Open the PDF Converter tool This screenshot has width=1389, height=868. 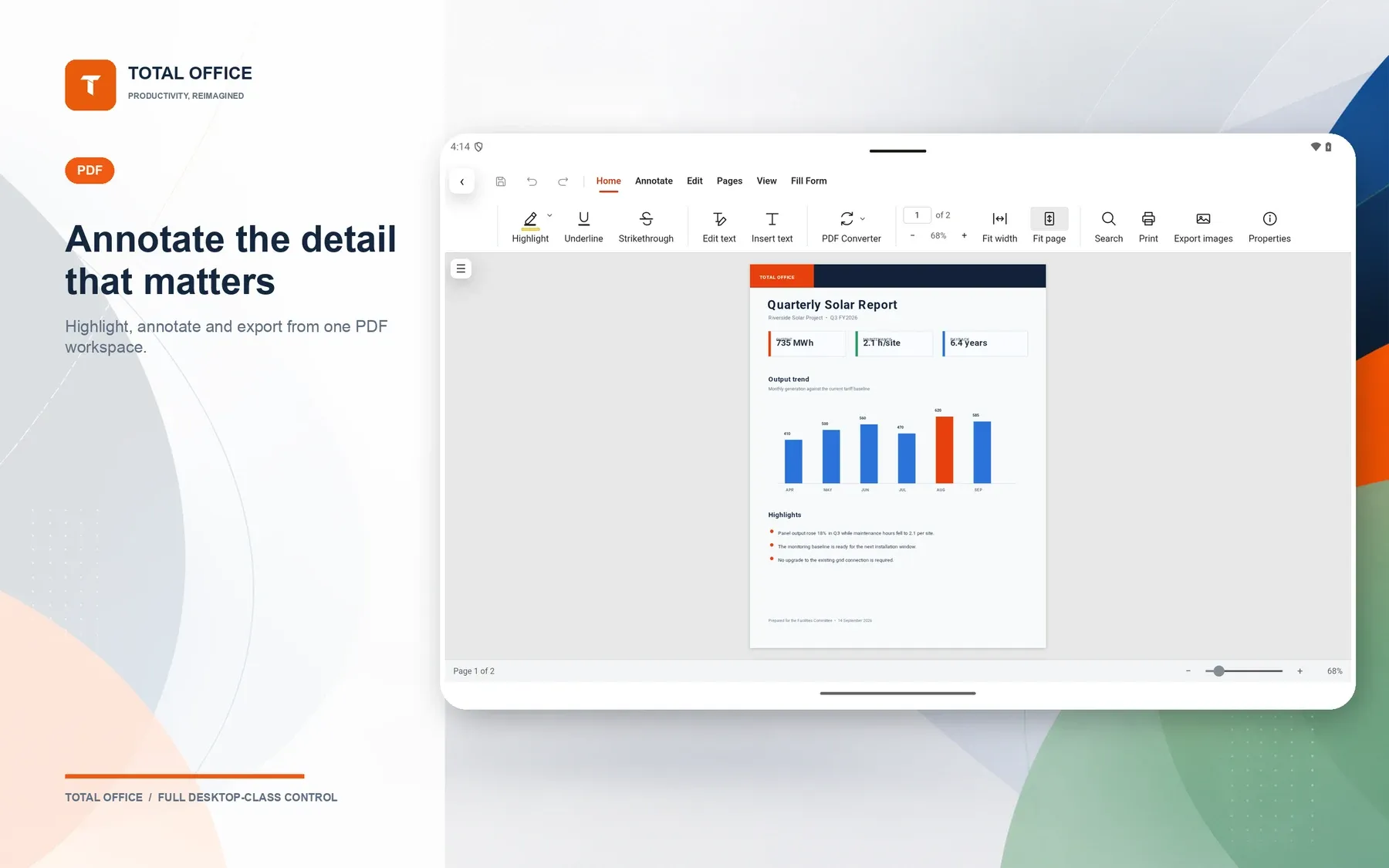(x=851, y=227)
